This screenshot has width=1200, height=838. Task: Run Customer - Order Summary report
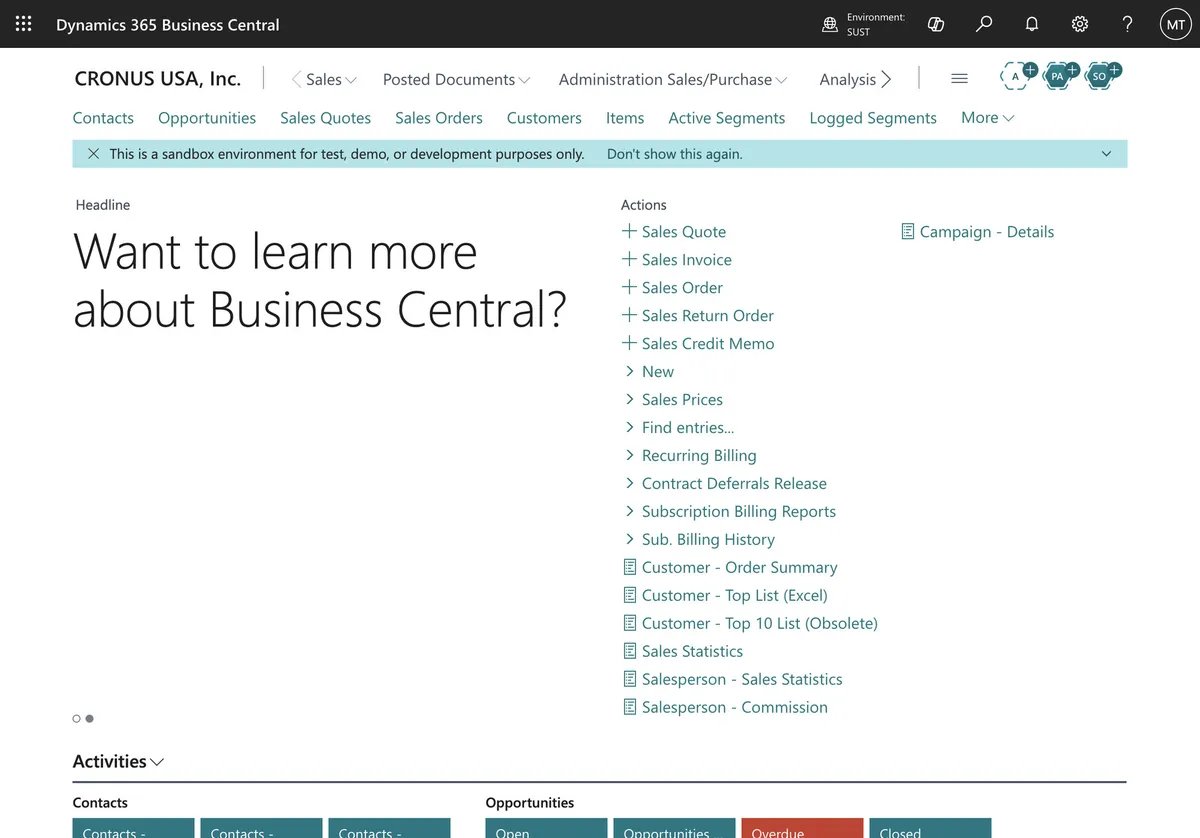click(730, 567)
